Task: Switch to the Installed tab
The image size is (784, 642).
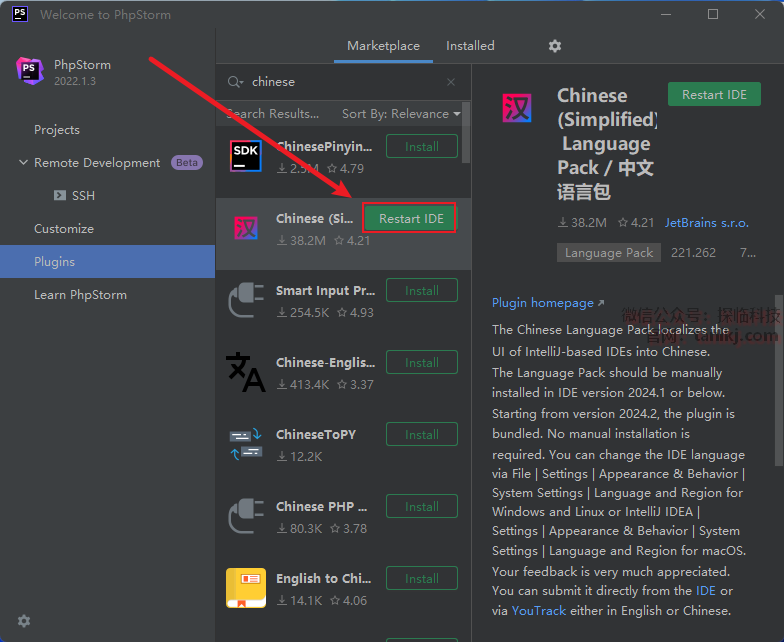Action: pyautogui.click(x=470, y=46)
